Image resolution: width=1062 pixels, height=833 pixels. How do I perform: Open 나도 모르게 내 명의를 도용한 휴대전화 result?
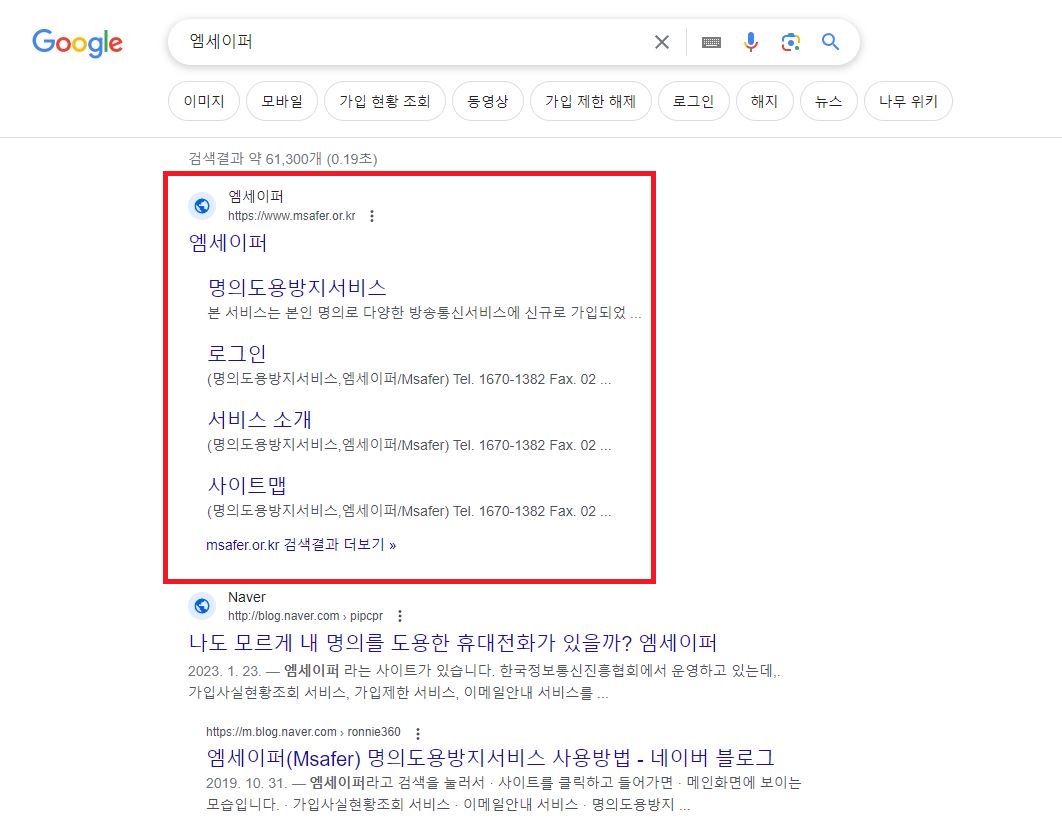452,642
